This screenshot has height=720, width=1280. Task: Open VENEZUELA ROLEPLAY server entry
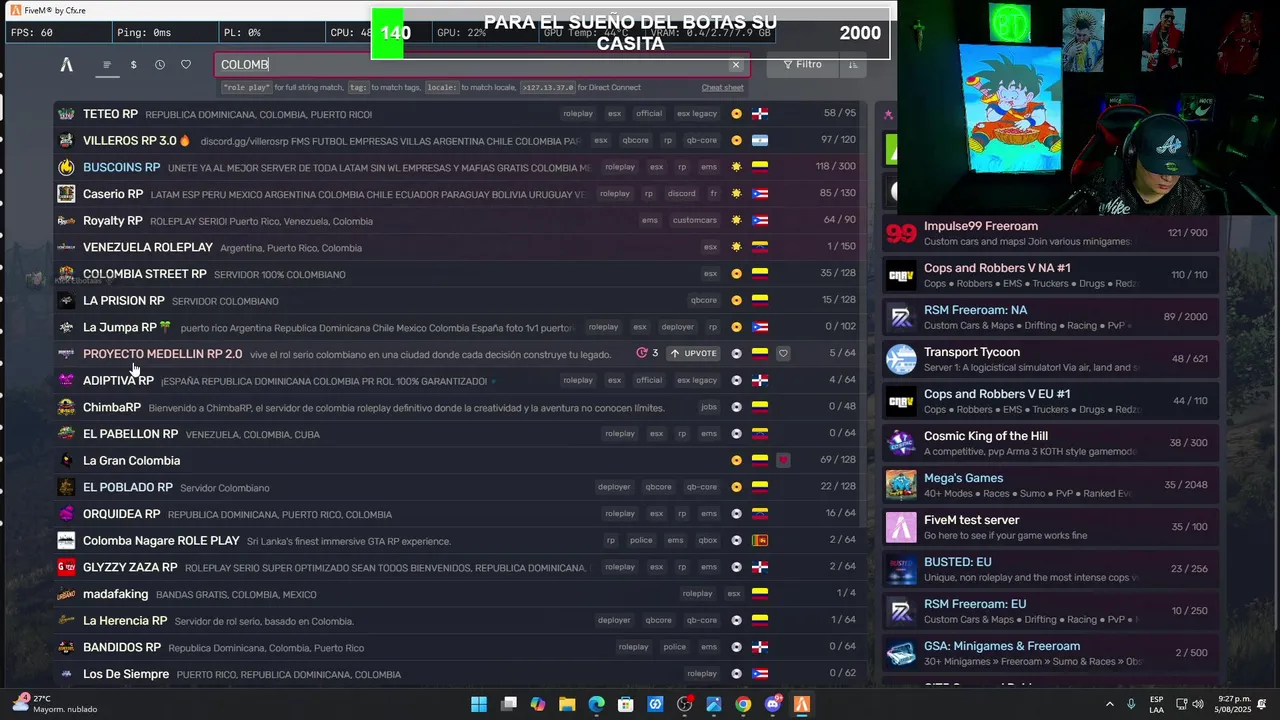point(460,247)
